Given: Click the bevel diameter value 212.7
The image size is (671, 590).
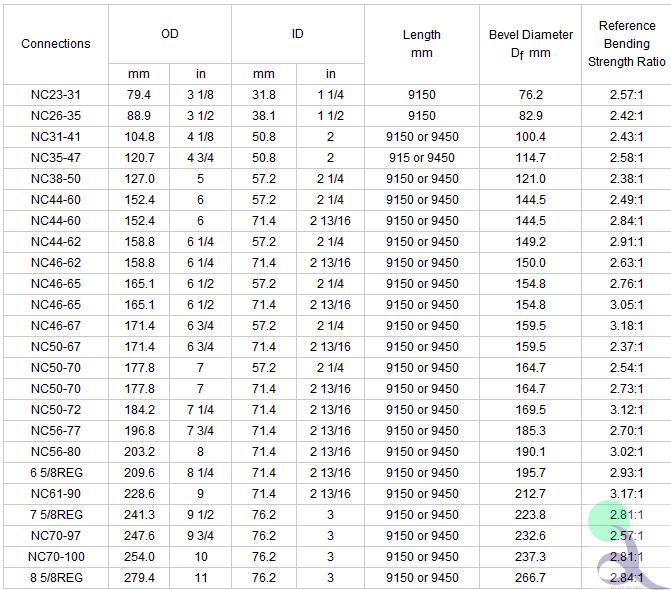Looking at the screenshot, I should tap(531, 494).
